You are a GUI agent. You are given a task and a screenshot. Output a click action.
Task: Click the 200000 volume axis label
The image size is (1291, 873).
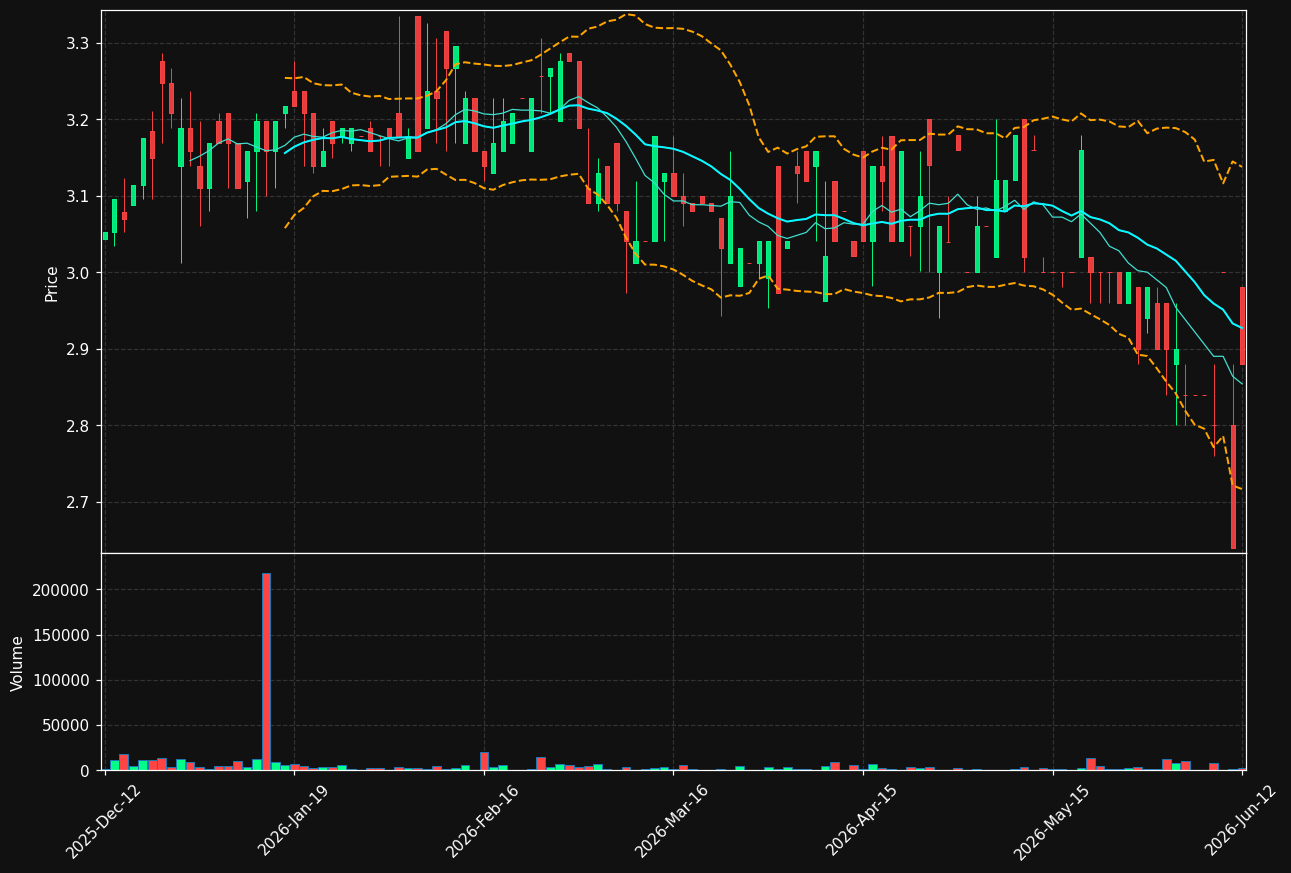tap(61, 590)
